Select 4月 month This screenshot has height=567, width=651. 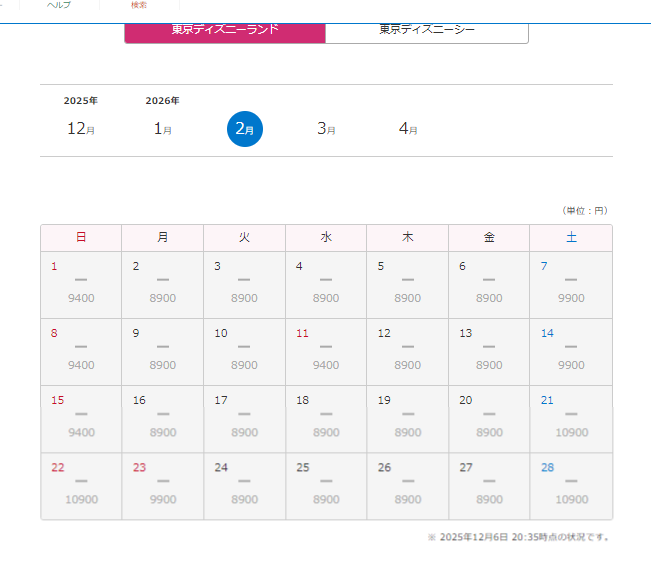pyautogui.click(x=408, y=129)
